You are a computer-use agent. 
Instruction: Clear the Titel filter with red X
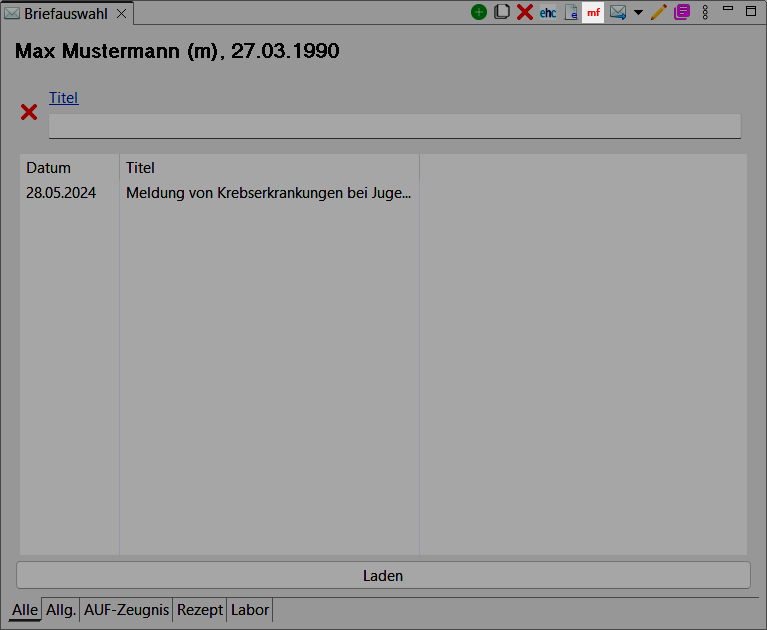tap(29, 112)
